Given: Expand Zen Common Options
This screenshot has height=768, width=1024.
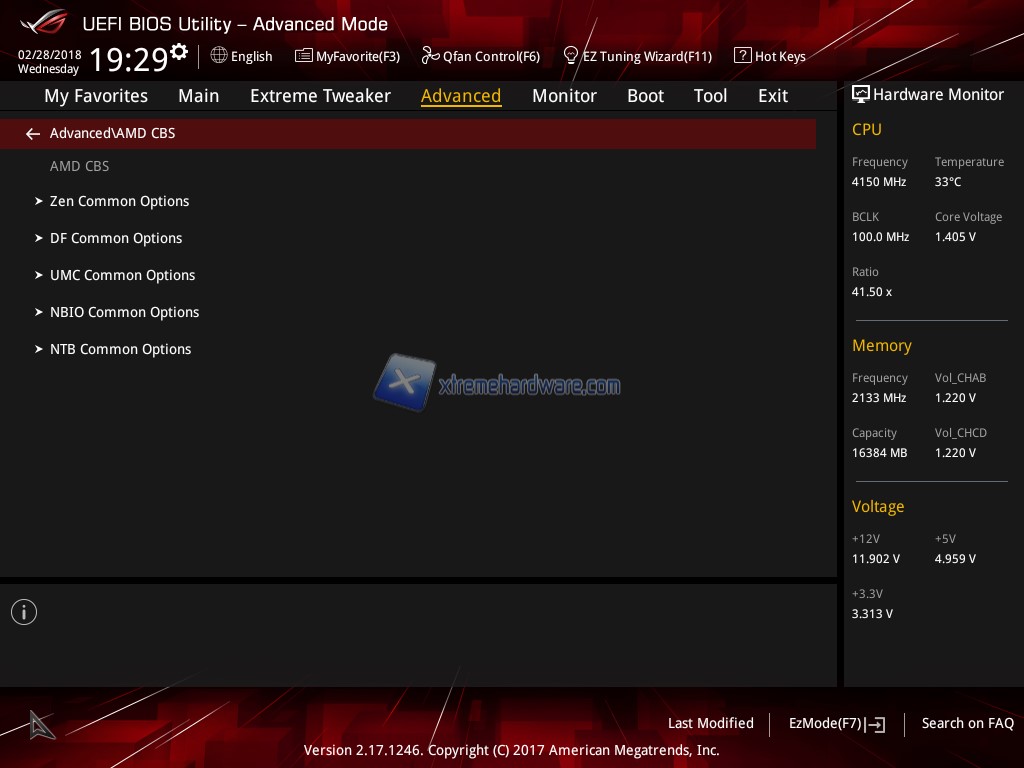Looking at the screenshot, I should pos(119,201).
